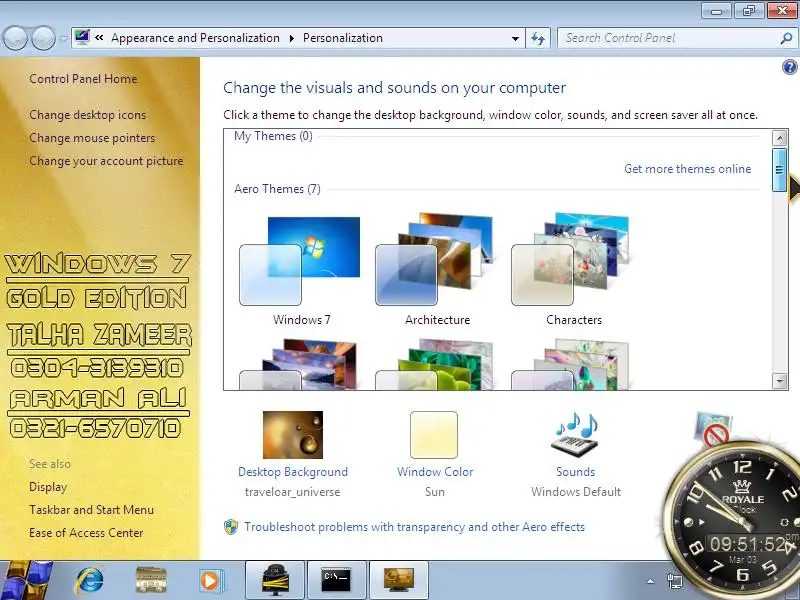Click the Aero troubleshoot shield icon

point(231,527)
